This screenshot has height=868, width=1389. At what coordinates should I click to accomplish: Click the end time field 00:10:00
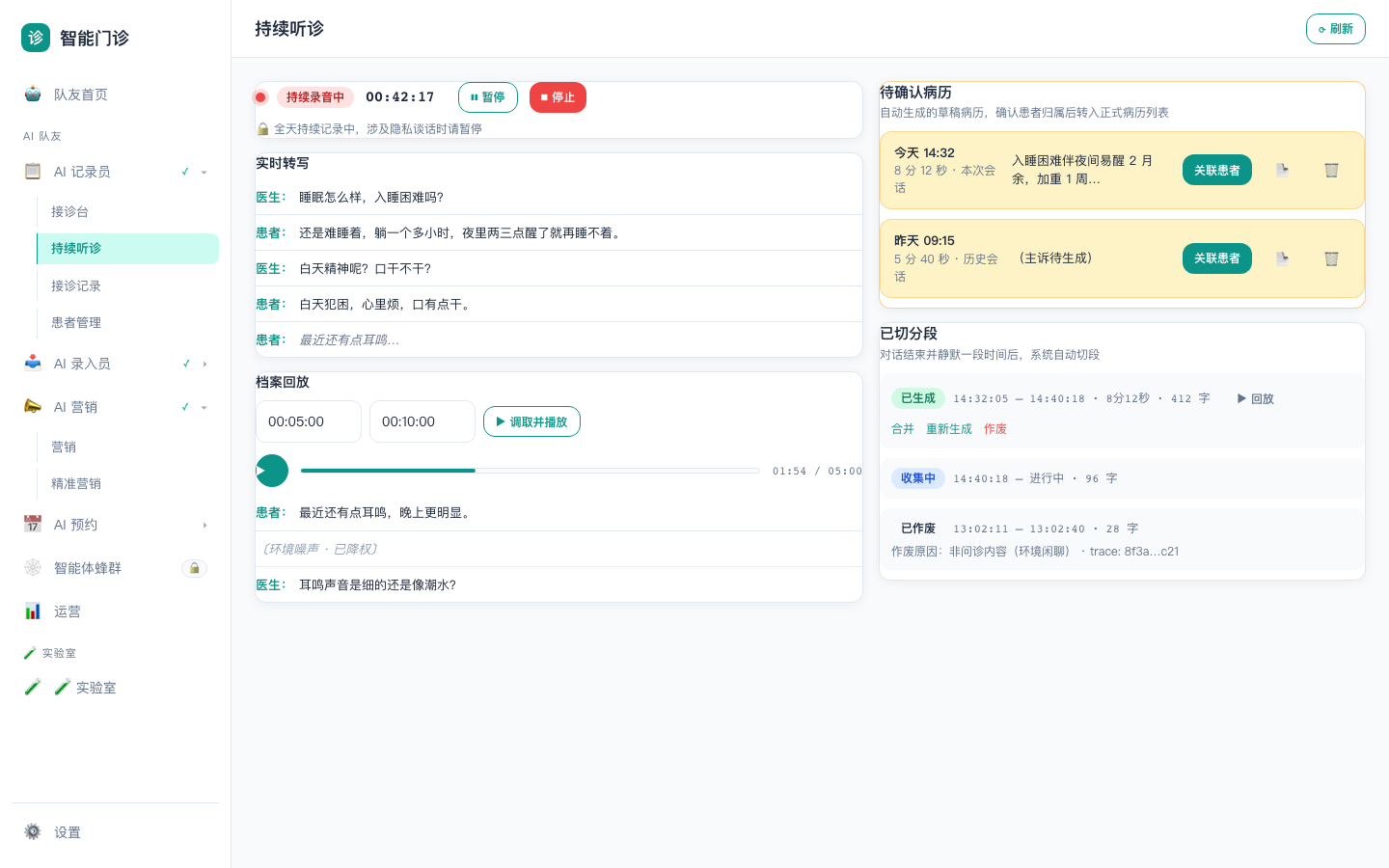pos(422,421)
